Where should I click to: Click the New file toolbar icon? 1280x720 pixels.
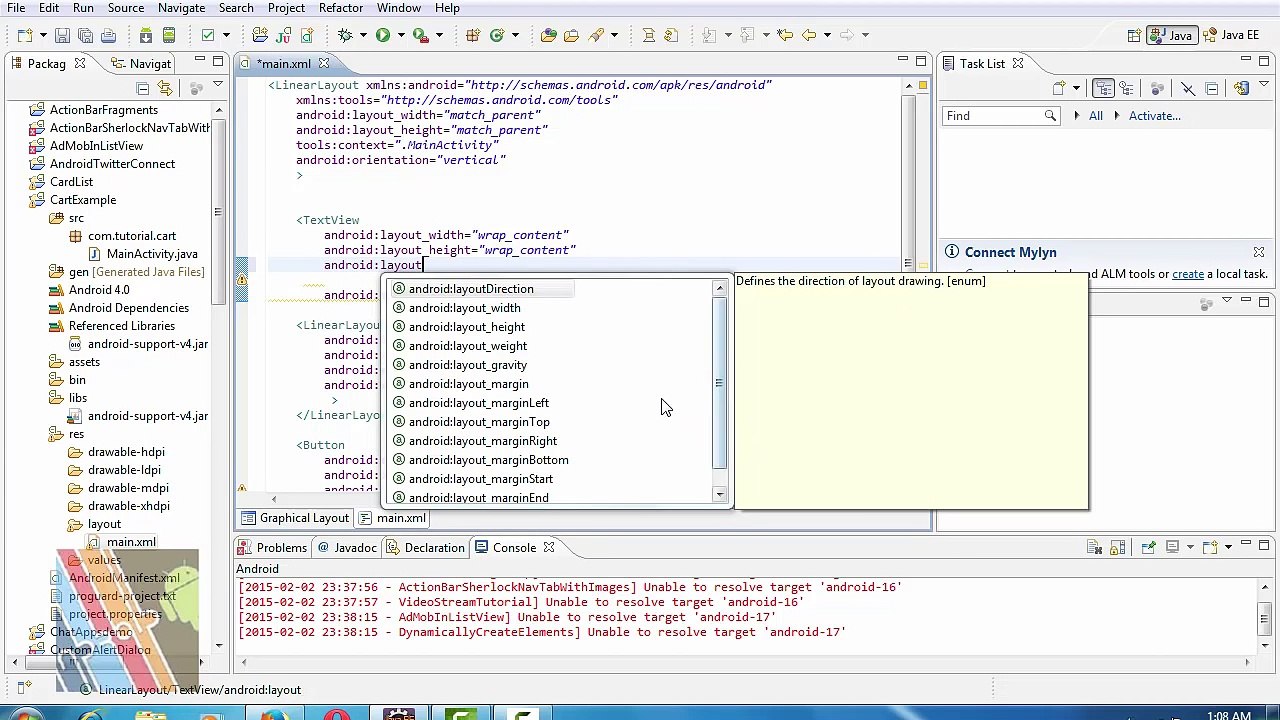(x=23, y=35)
